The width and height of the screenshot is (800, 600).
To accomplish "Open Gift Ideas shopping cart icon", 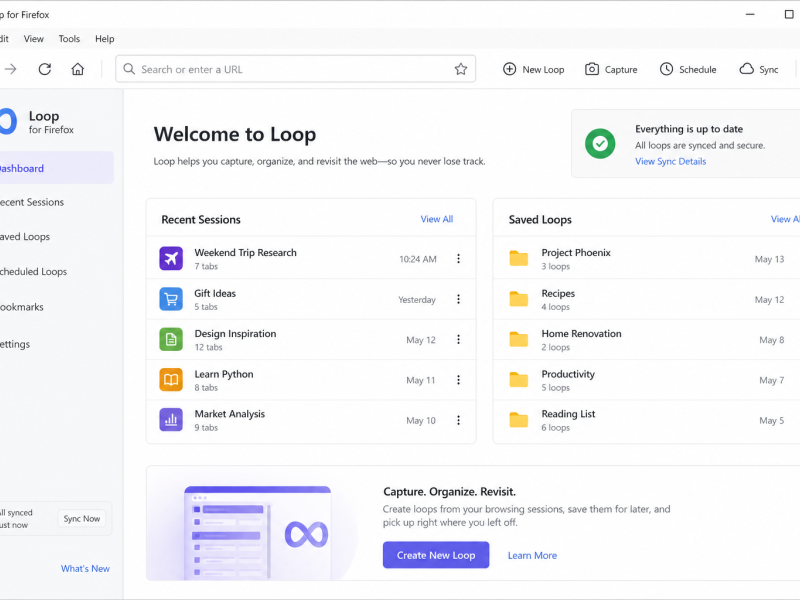I will point(171,299).
